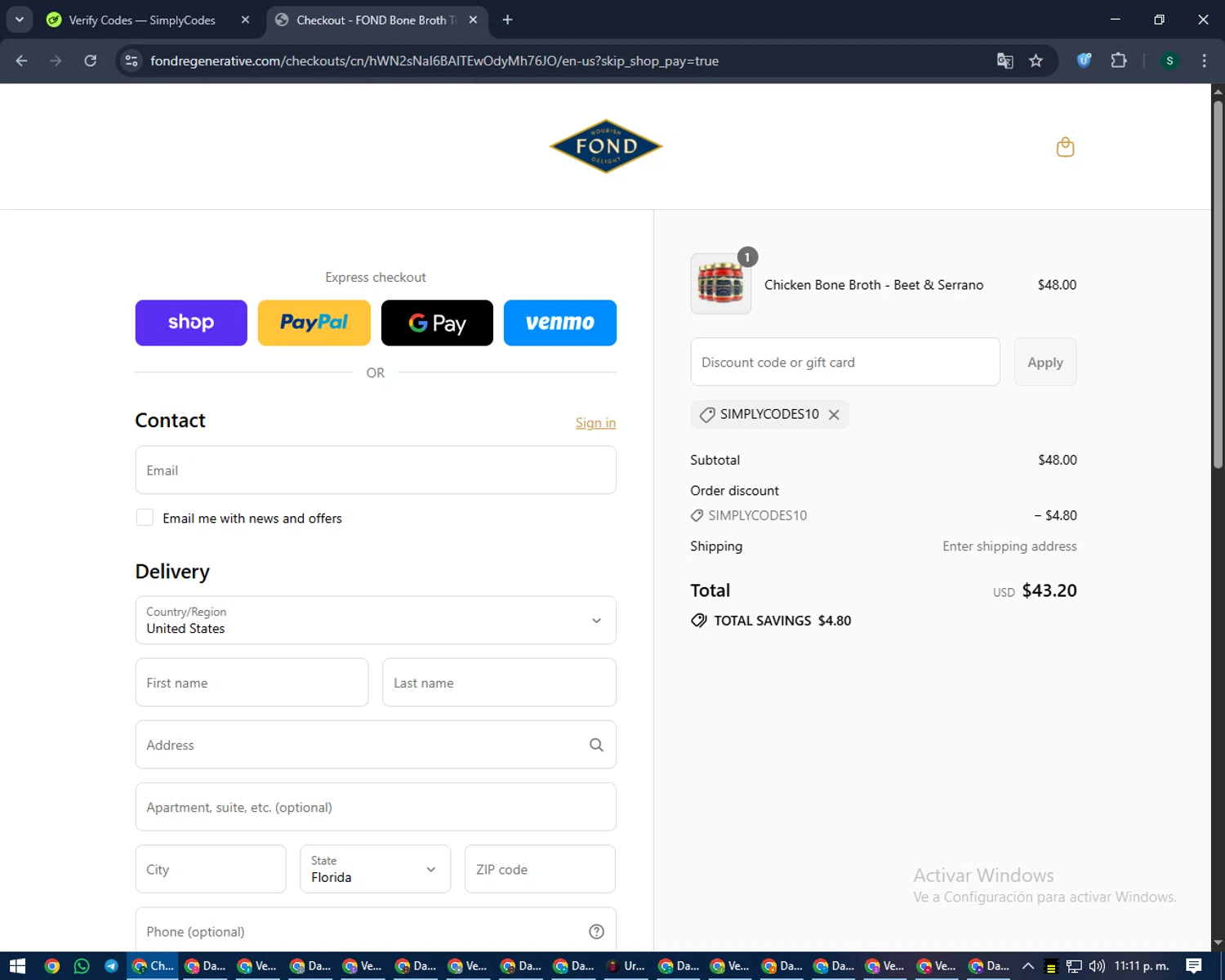Open the Chrome three-dot menu
Screen dimensions: 1225x980
(1204, 60)
